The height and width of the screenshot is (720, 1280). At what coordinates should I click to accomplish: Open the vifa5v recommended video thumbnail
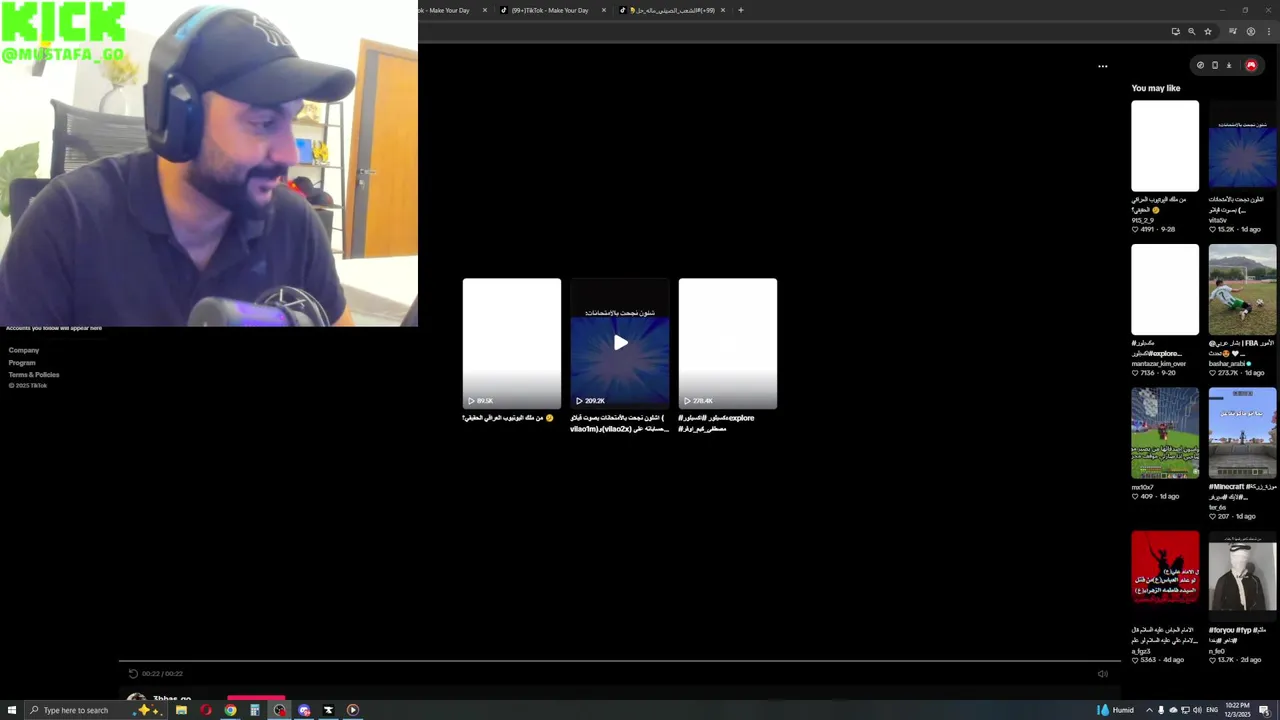click(1242, 146)
